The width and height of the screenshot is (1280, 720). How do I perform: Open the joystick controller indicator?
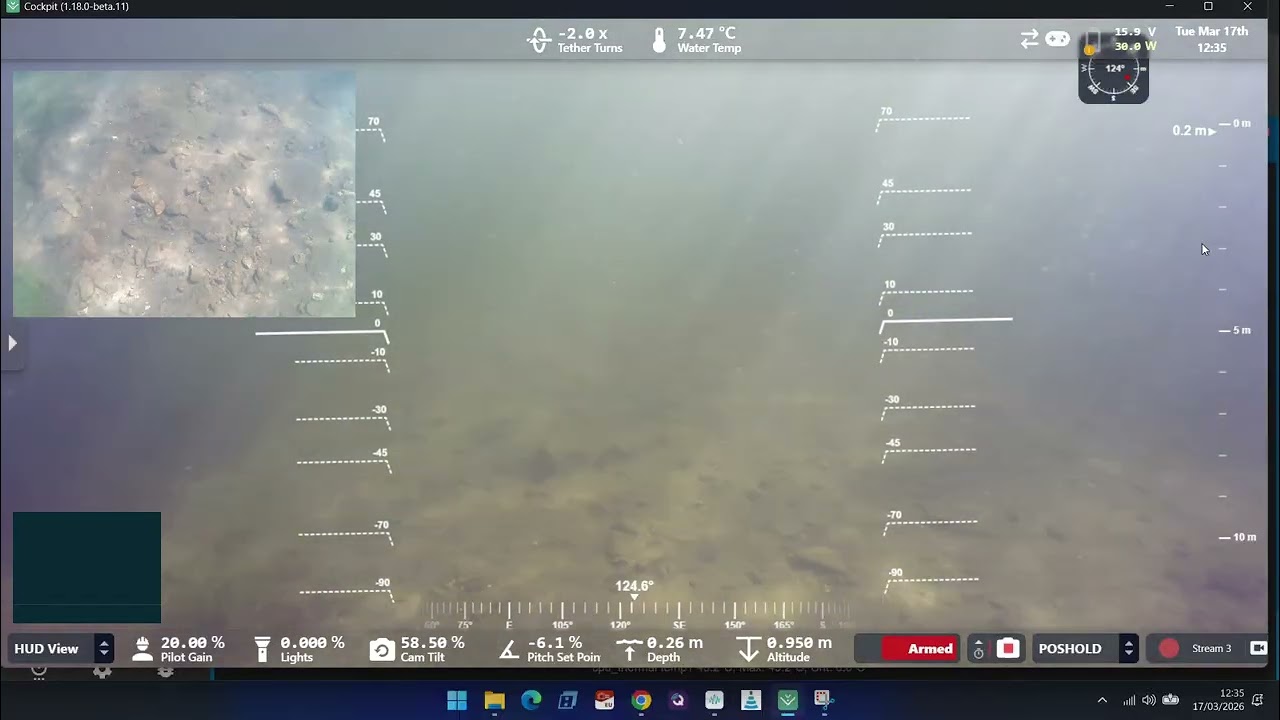pyautogui.click(x=1057, y=39)
